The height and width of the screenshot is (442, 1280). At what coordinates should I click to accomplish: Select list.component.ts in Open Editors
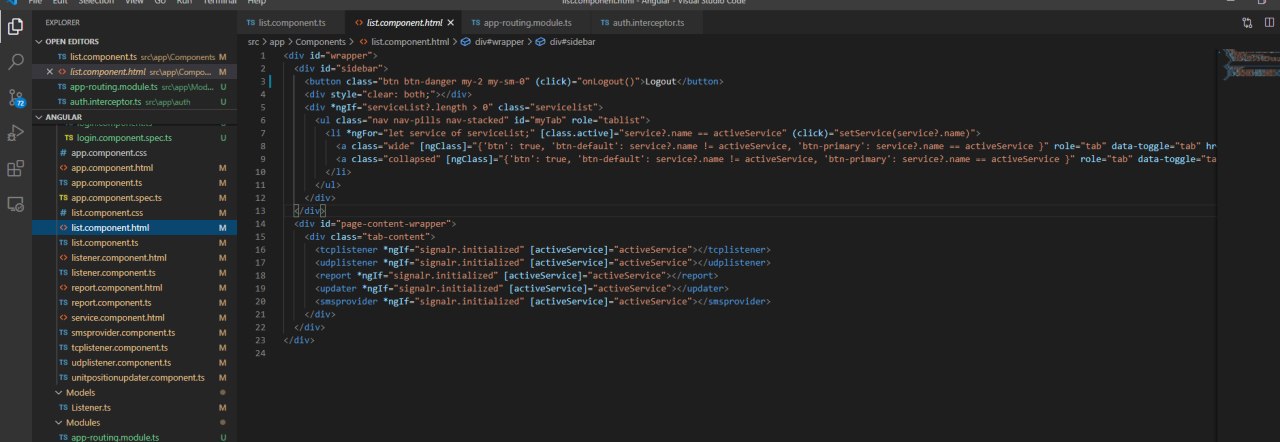(135, 57)
